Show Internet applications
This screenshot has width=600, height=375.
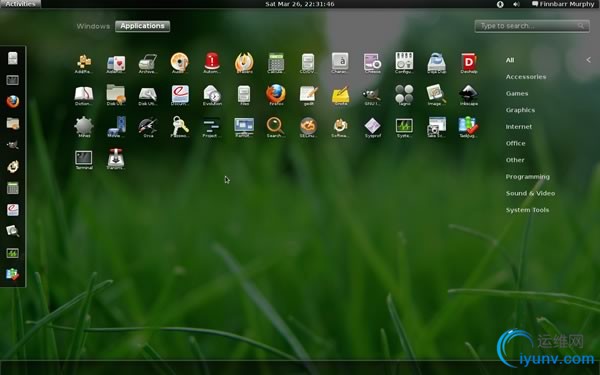(x=518, y=127)
